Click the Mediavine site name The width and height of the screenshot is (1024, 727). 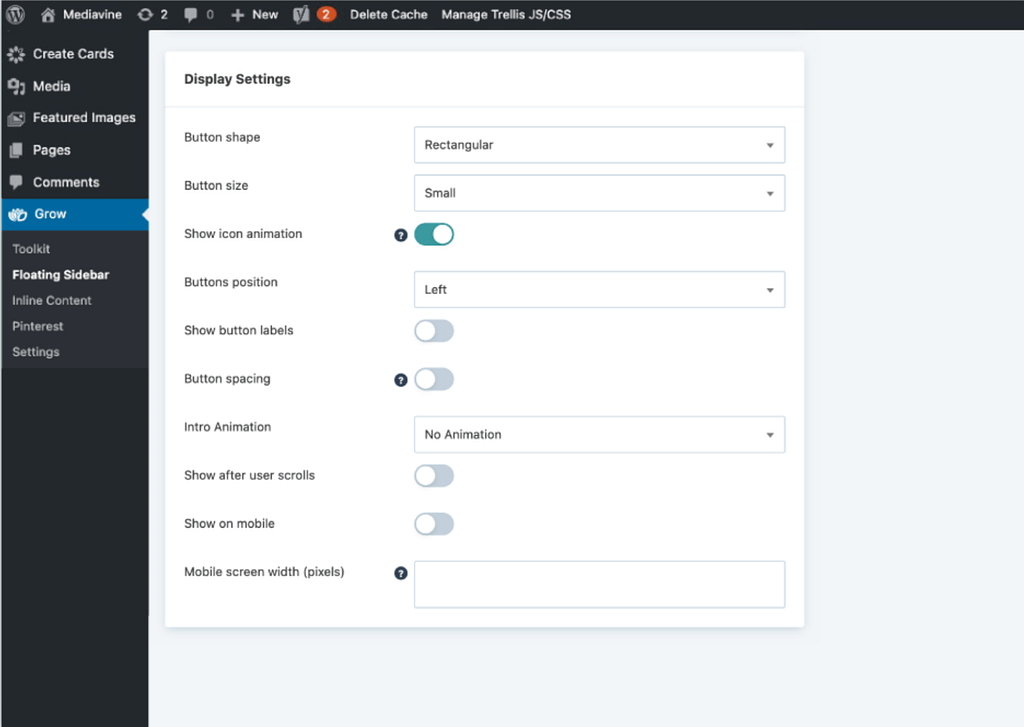pyautogui.click(x=92, y=14)
